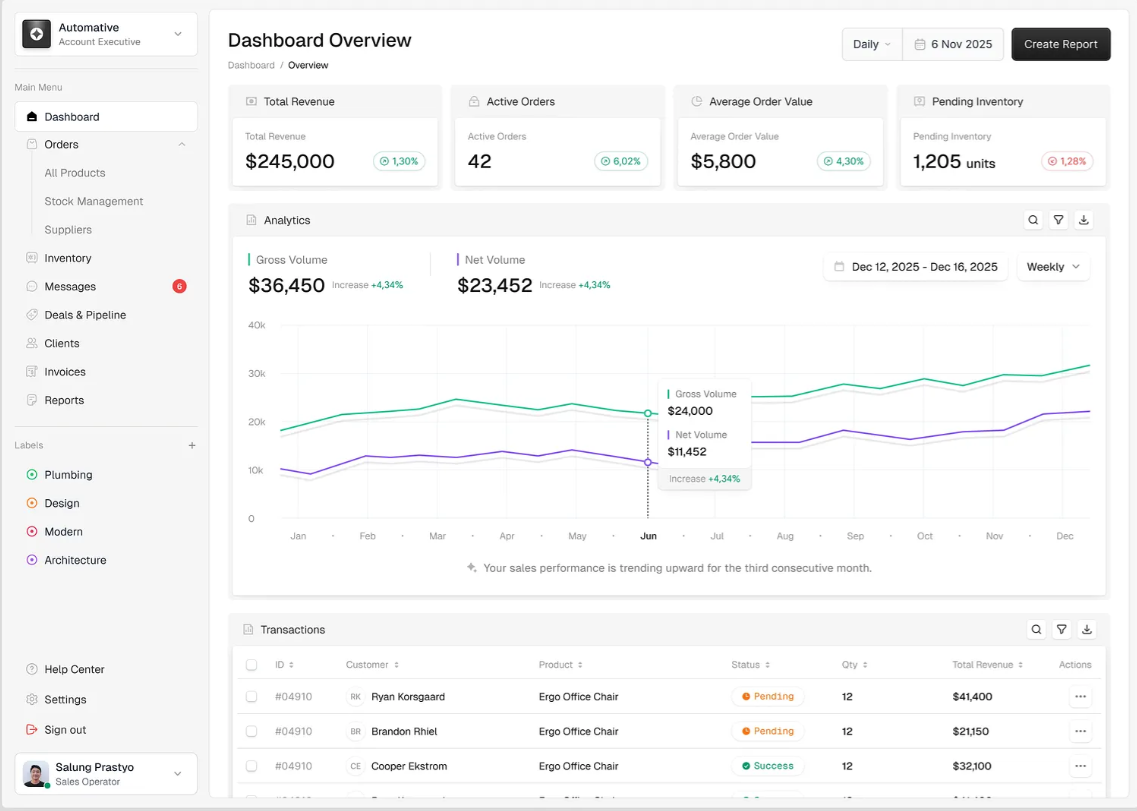Click the Inventory sidebar icon
Viewport: 1137px width, 811px height.
click(32, 258)
